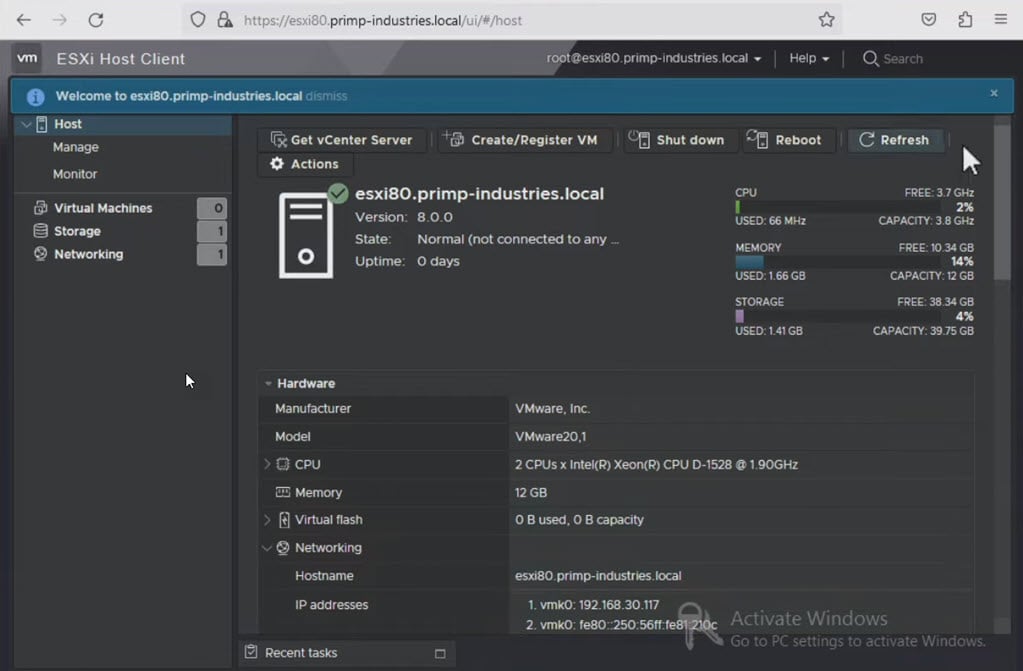
Task: Collapse the Networking hardware row
Action: [266, 548]
